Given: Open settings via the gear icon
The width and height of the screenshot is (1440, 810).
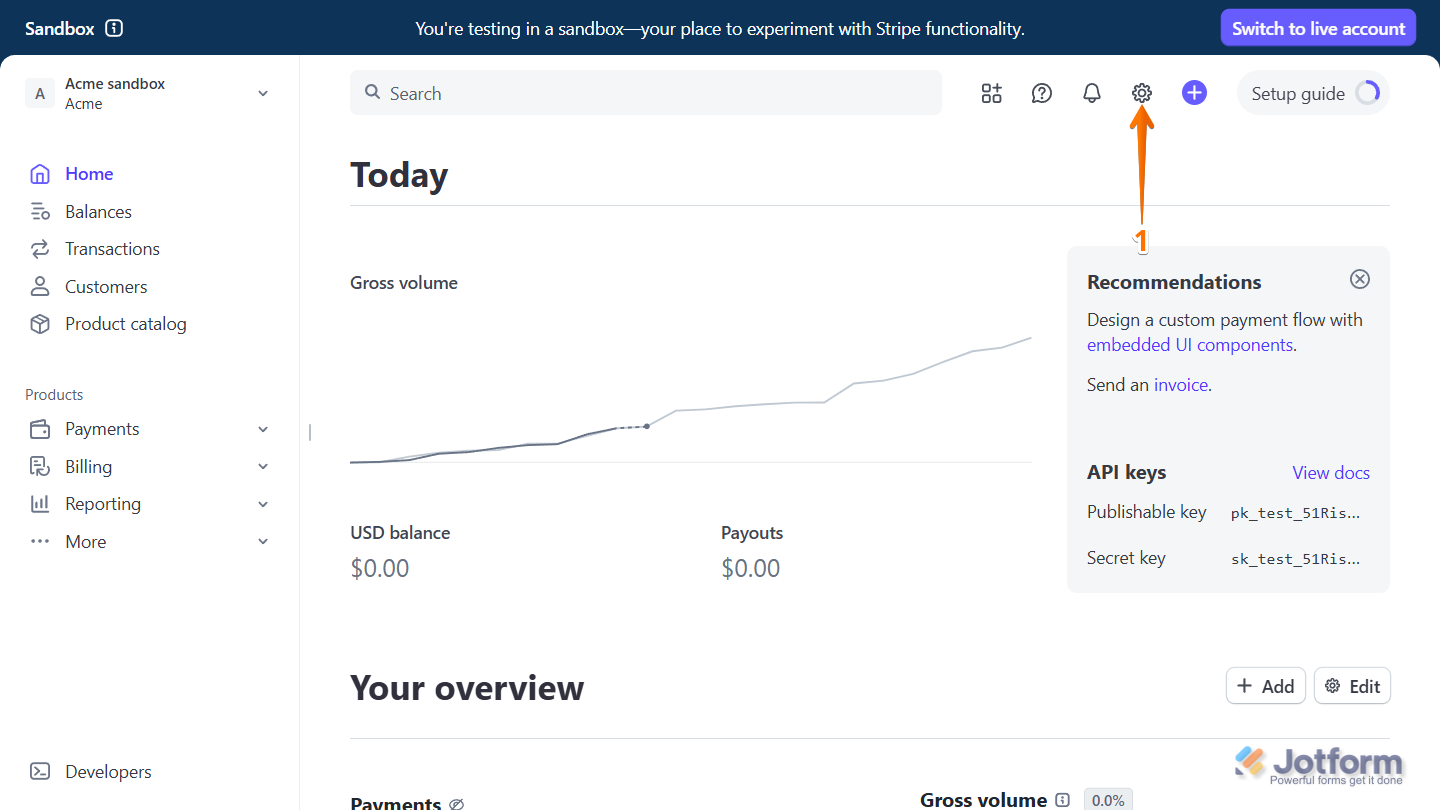Looking at the screenshot, I should tap(1141, 93).
